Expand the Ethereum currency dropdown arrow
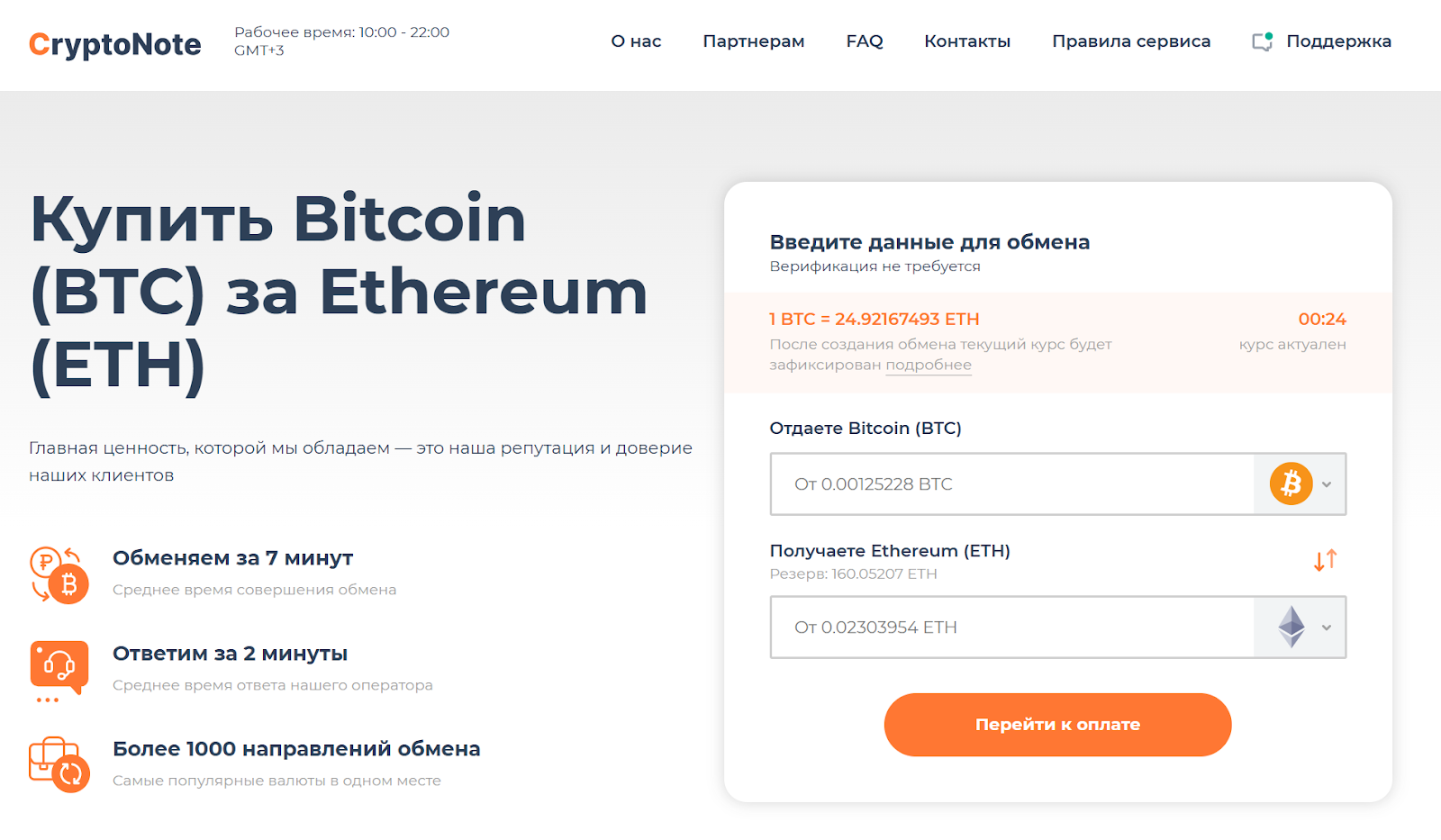Viewport: 1441px width, 840px height. [1327, 628]
